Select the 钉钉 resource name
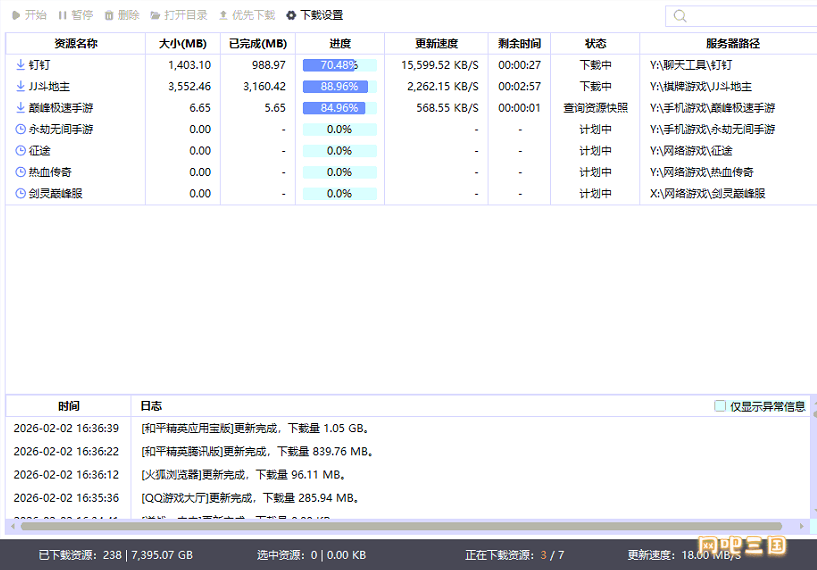 click(x=40, y=65)
